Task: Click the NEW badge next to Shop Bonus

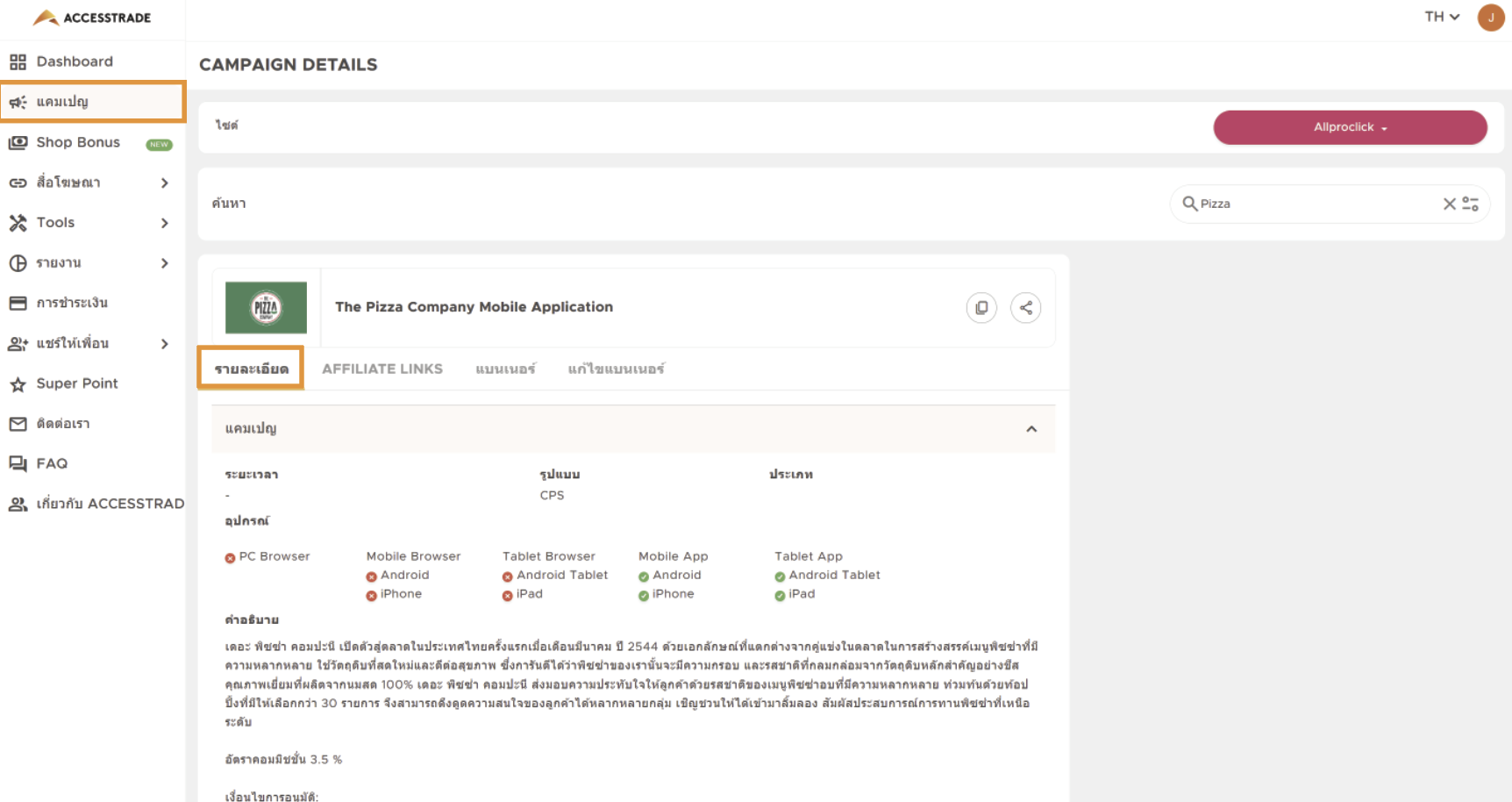Action: [159, 145]
